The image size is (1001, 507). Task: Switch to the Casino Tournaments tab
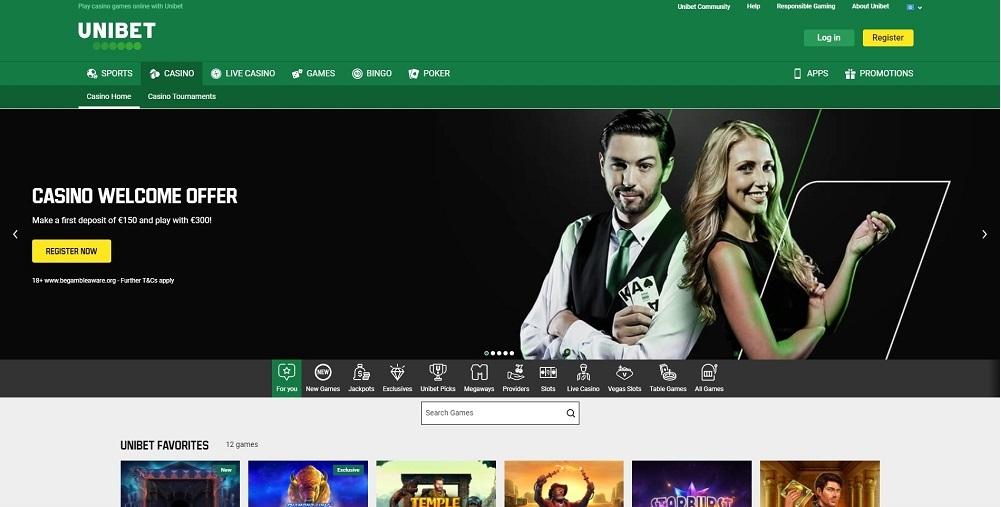click(182, 96)
